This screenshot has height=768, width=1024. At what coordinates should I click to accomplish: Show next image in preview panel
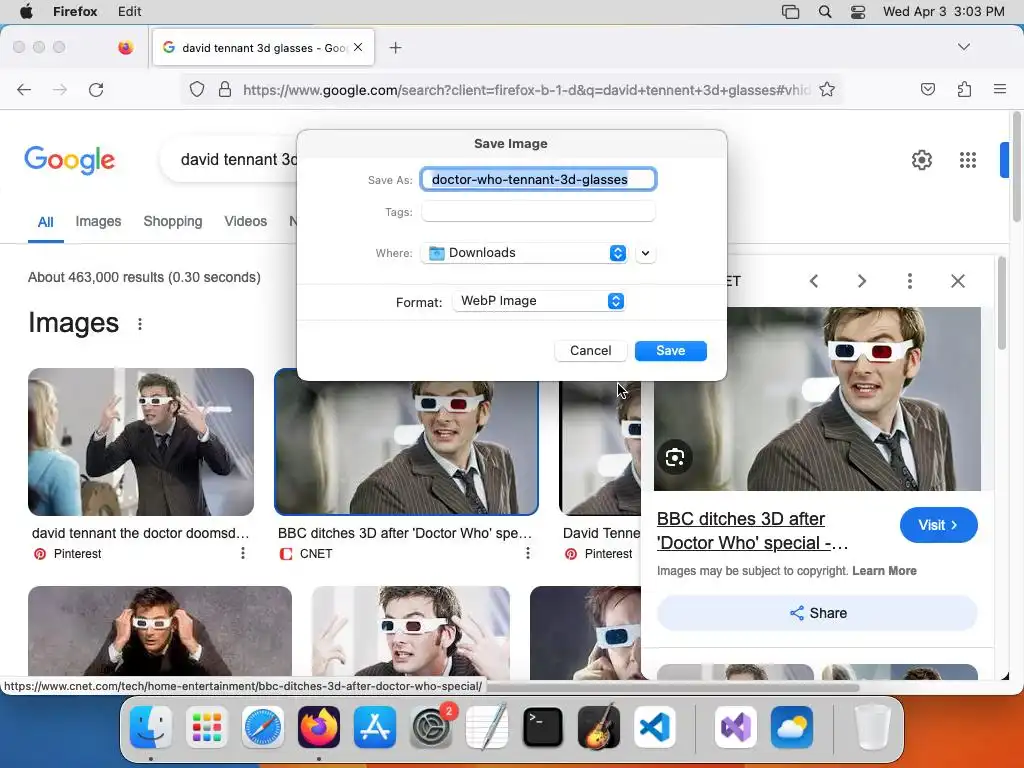pyautogui.click(x=862, y=281)
